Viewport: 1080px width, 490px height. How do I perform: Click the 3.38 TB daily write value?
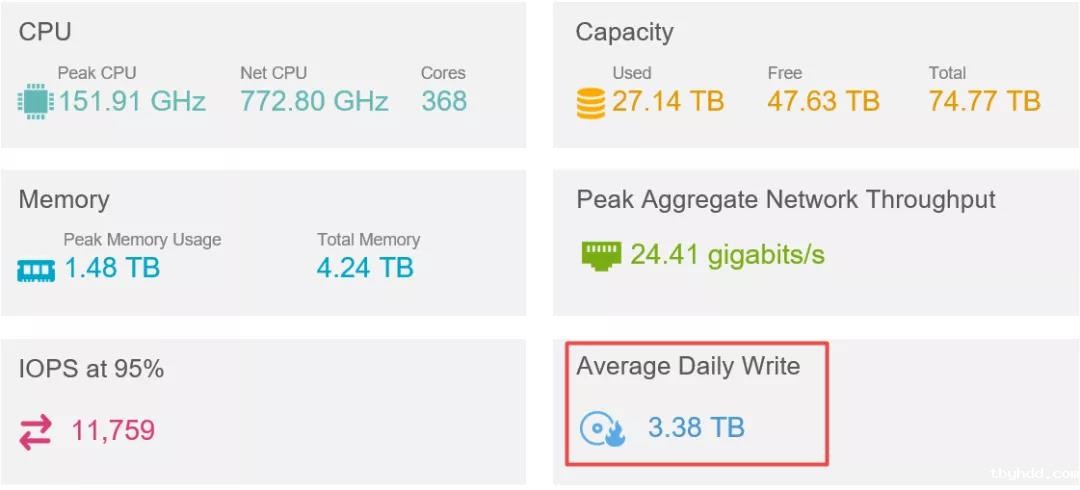(x=696, y=428)
